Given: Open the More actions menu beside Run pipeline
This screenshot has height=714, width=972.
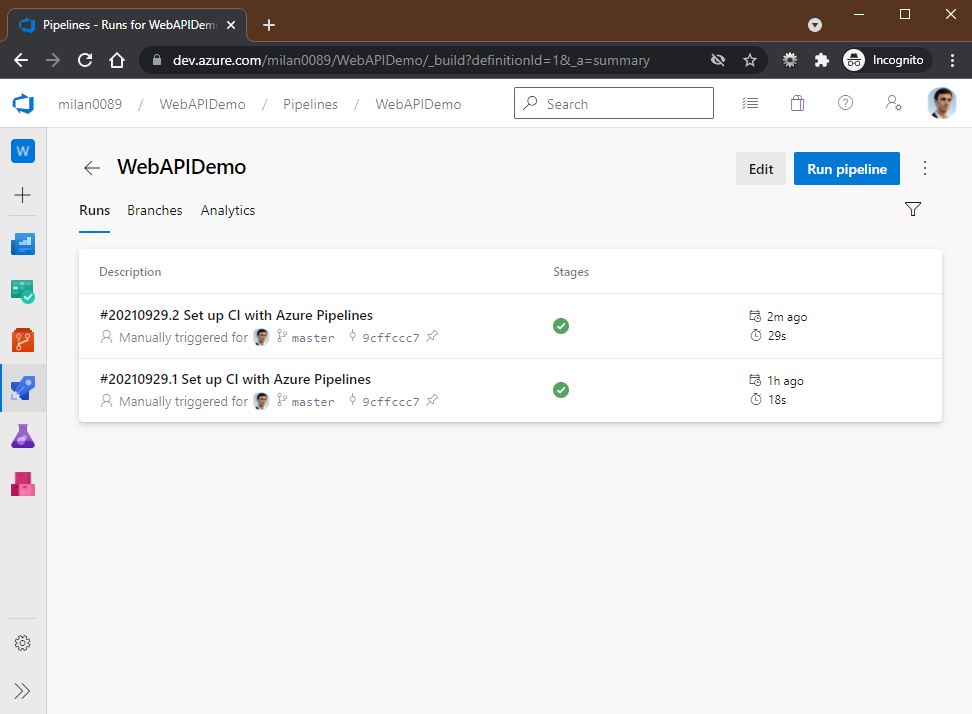Looking at the screenshot, I should 925,169.
